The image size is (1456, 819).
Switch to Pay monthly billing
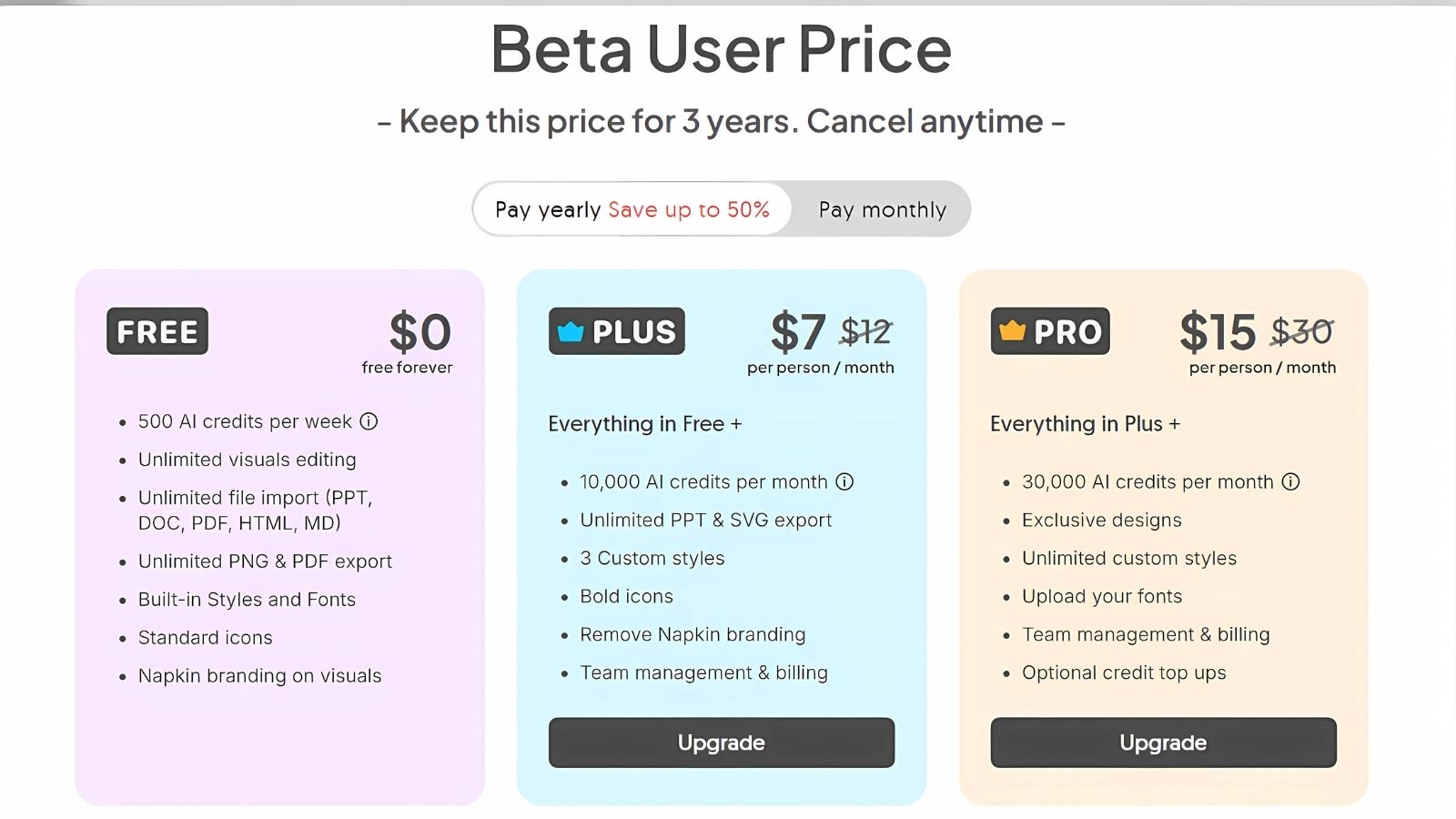pos(882,209)
